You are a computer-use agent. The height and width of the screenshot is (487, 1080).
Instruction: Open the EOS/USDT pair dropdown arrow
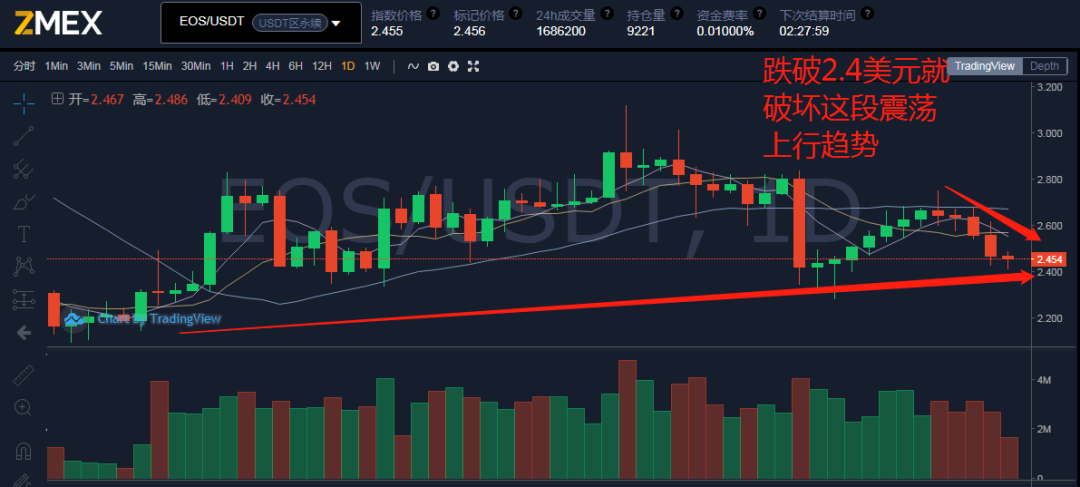point(336,23)
